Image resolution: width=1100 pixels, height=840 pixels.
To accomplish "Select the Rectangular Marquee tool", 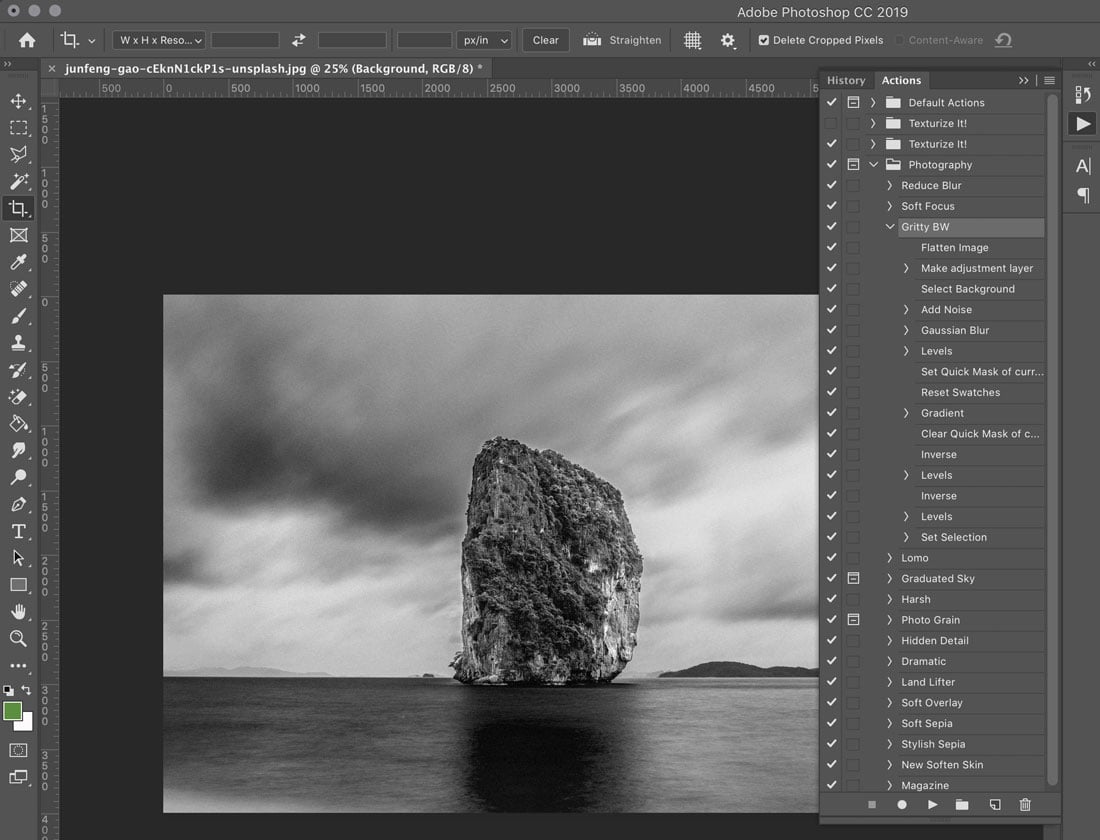I will coord(18,128).
